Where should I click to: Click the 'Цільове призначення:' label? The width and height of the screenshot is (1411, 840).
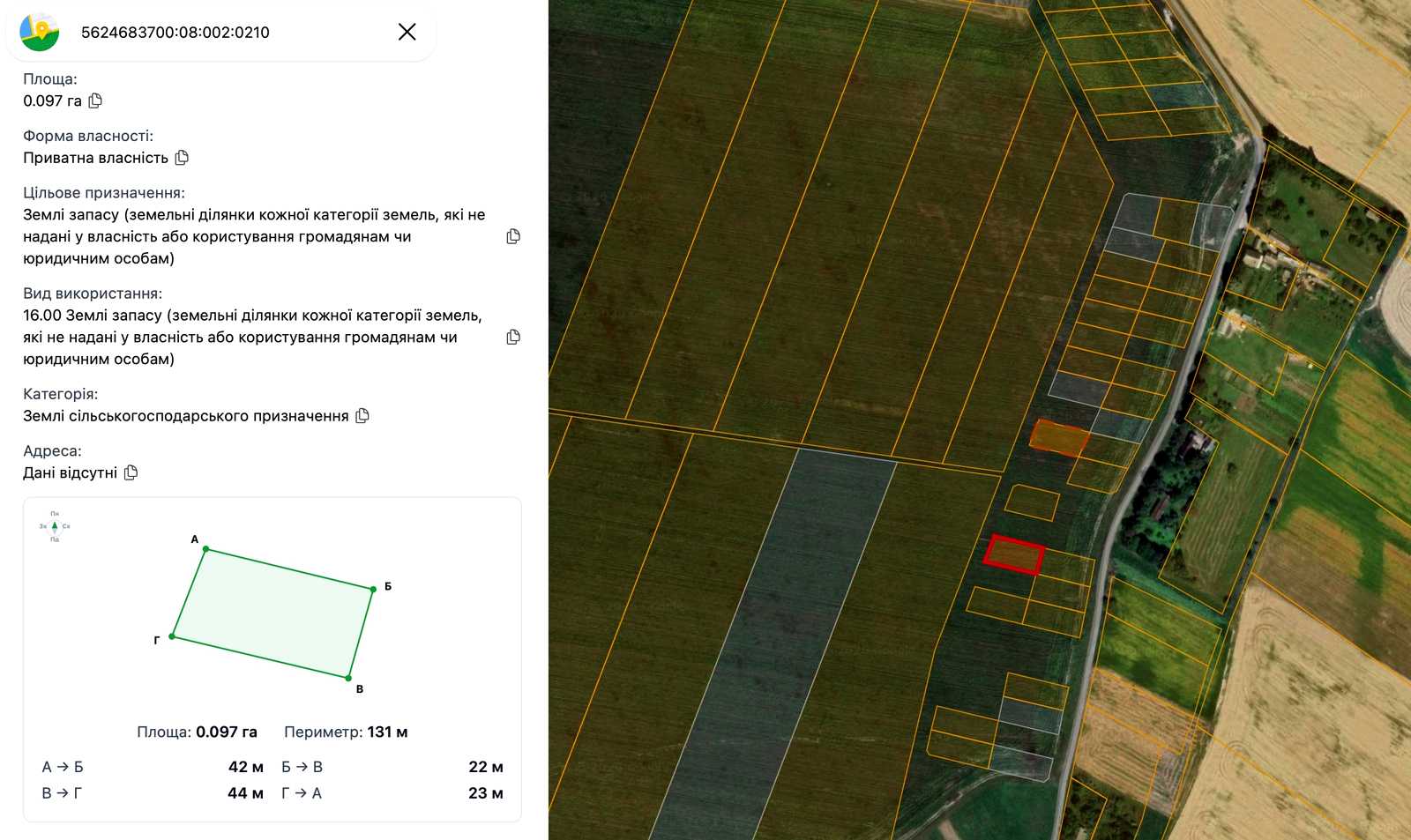tap(104, 193)
